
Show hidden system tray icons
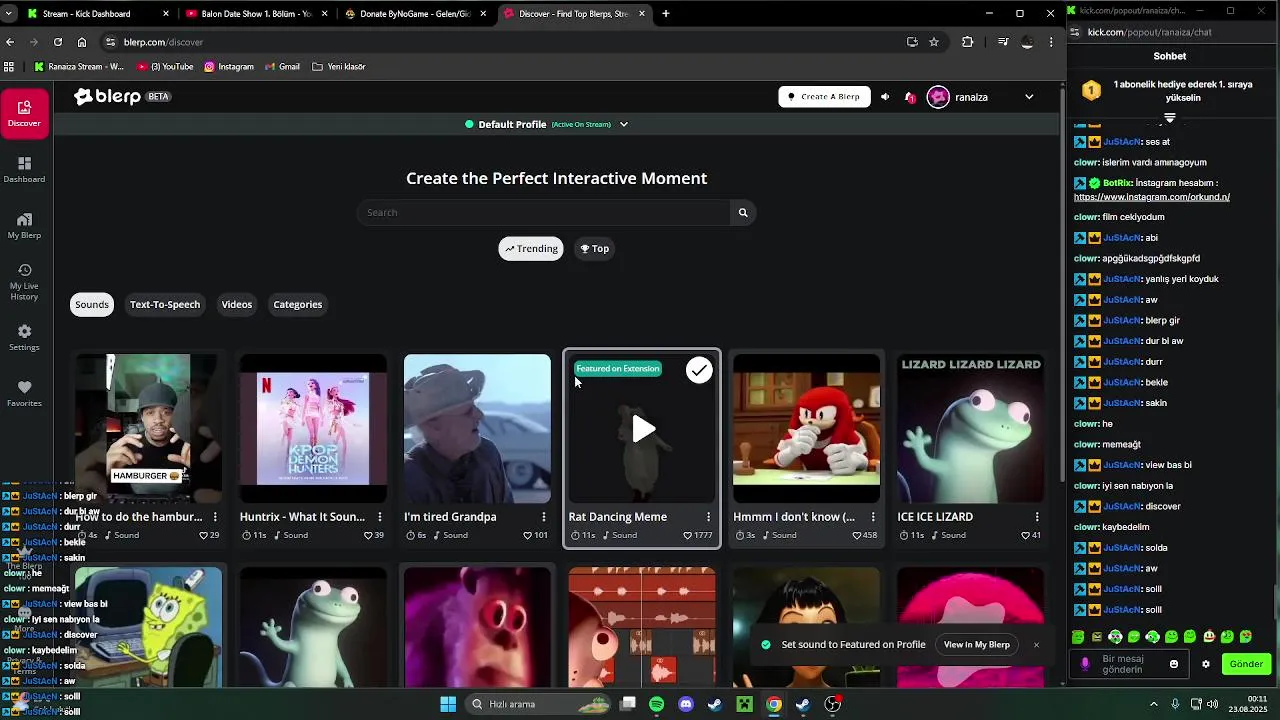[1153, 704]
